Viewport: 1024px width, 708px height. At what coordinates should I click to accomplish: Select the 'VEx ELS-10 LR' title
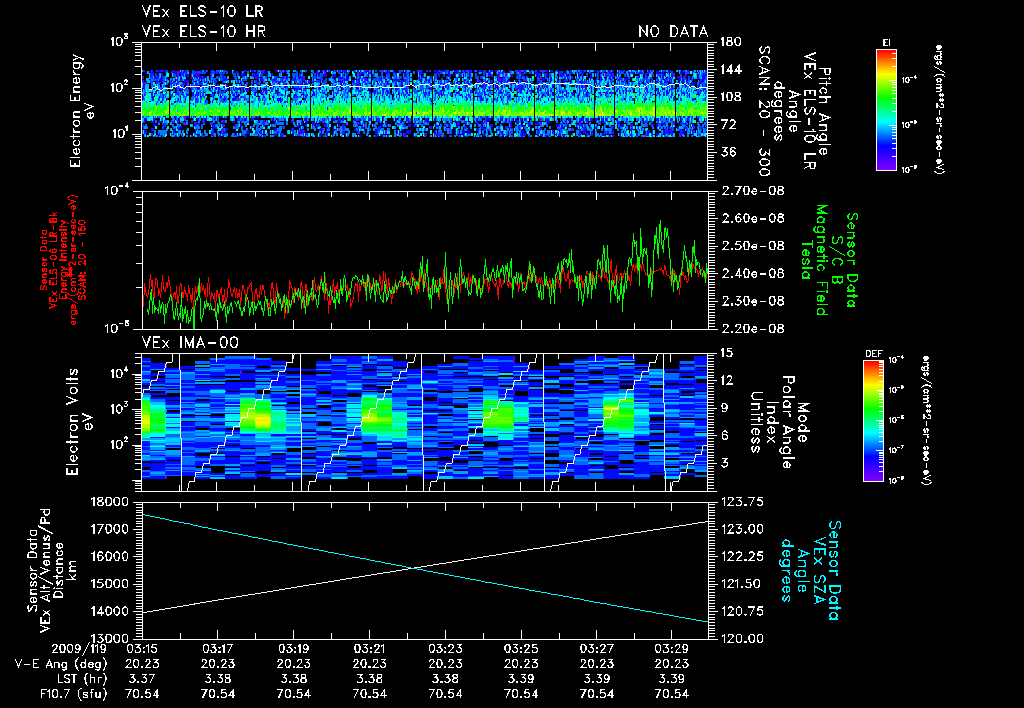tap(203, 12)
